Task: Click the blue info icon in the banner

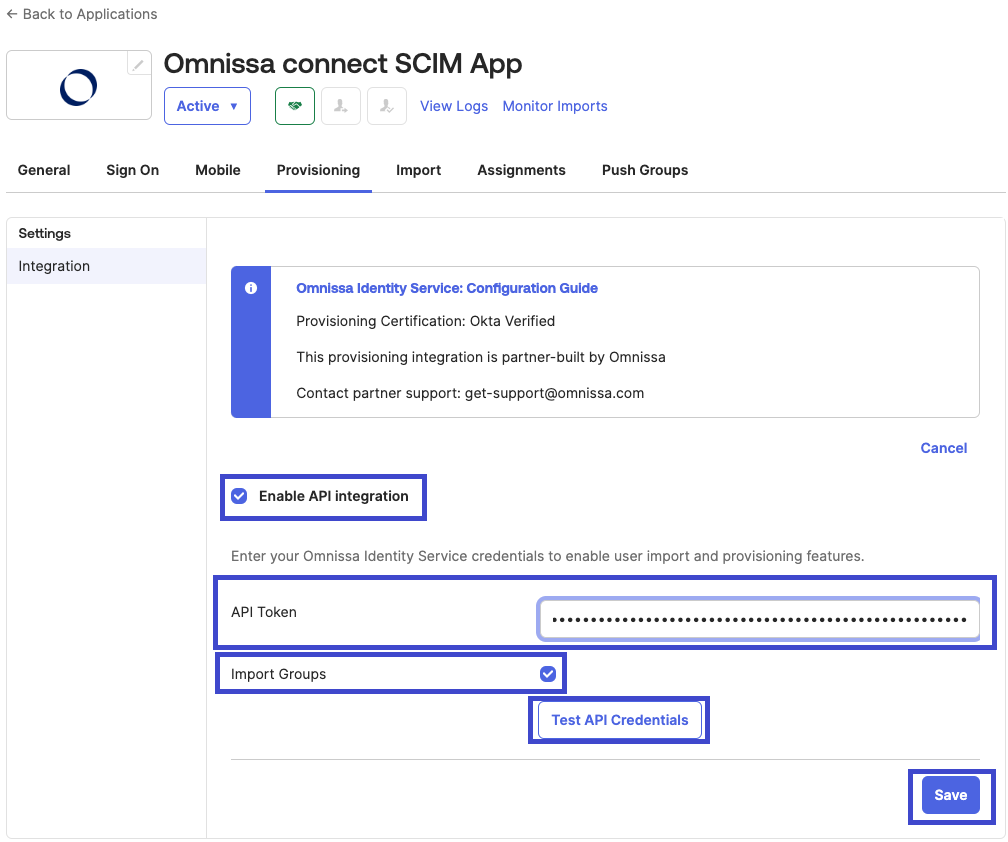Action: click(x=251, y=288)
